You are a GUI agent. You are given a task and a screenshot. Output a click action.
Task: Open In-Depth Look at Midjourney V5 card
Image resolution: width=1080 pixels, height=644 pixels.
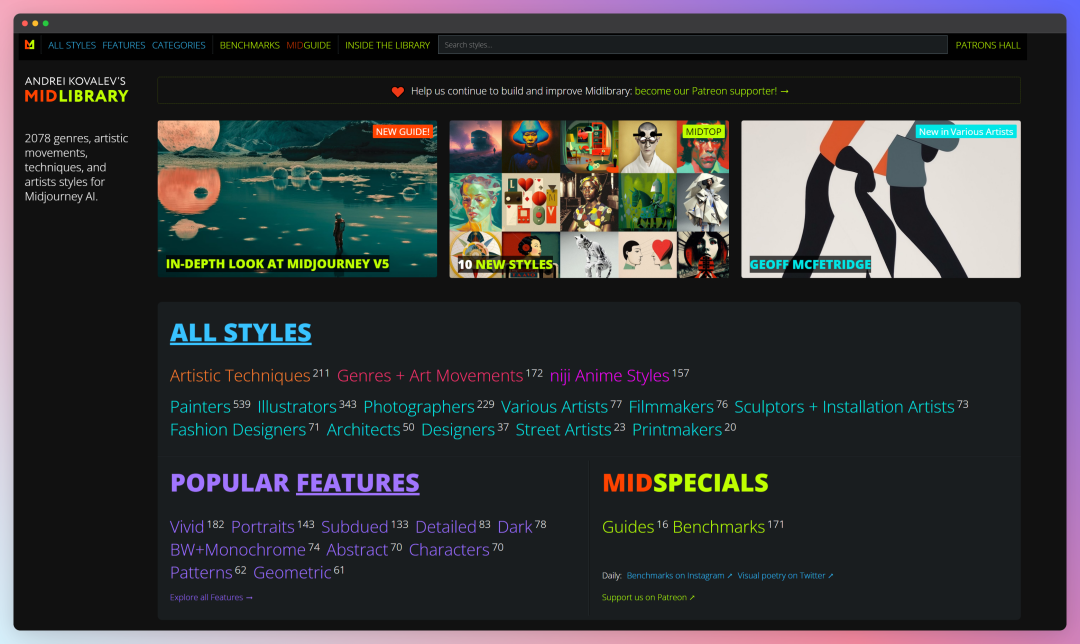point(297,199)
